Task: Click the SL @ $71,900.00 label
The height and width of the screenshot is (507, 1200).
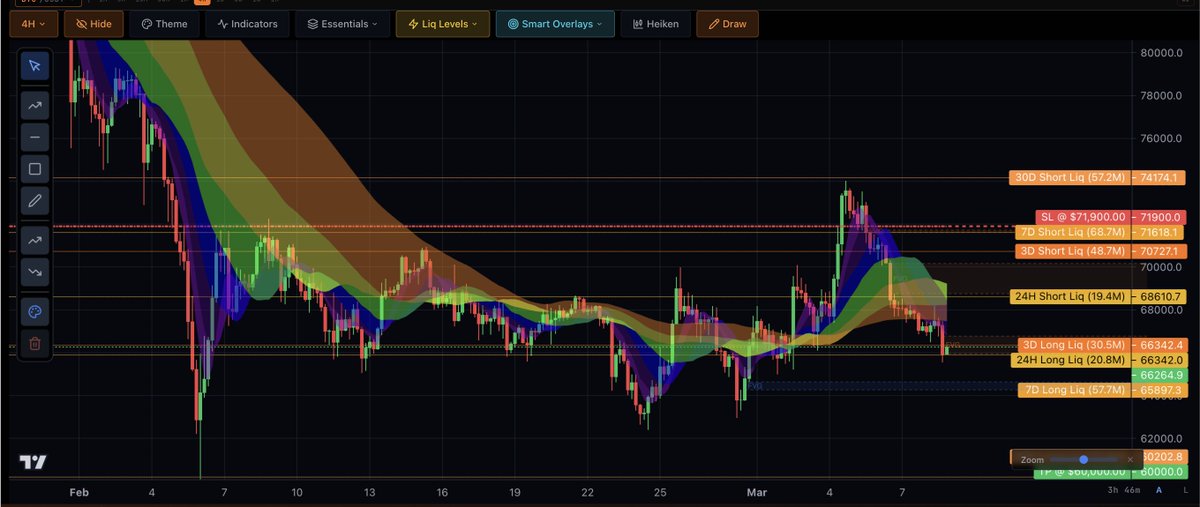Action: (1081, 217)
